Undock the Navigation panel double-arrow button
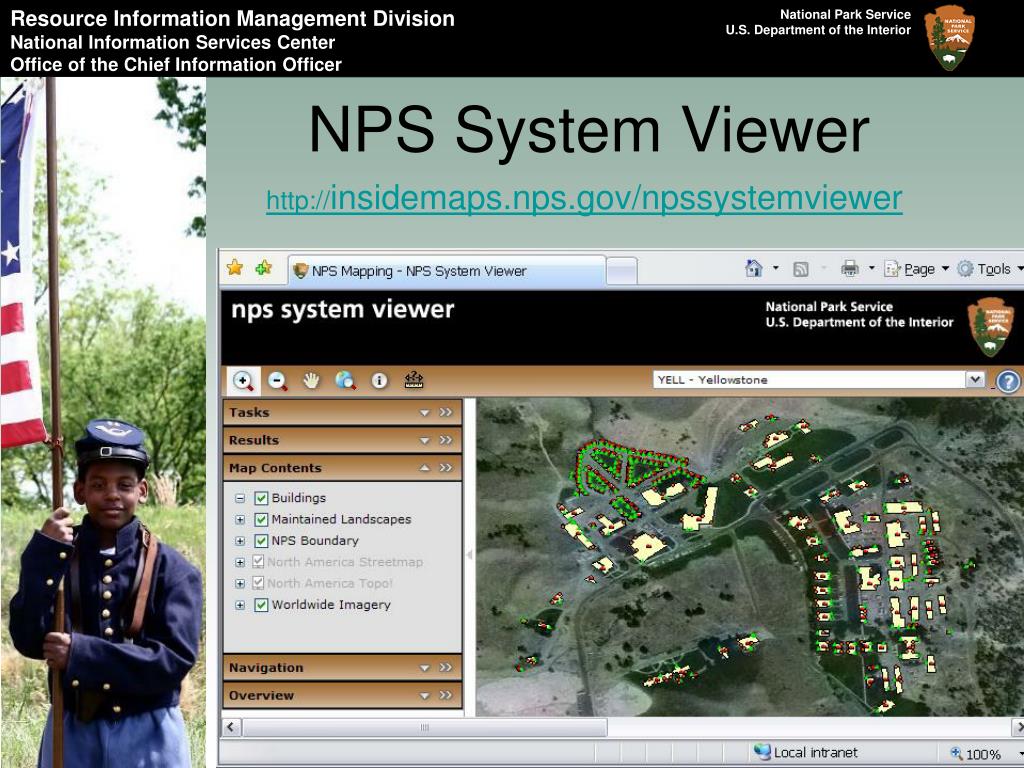This screenshot has width=1024, height=768. coord(446,667)
